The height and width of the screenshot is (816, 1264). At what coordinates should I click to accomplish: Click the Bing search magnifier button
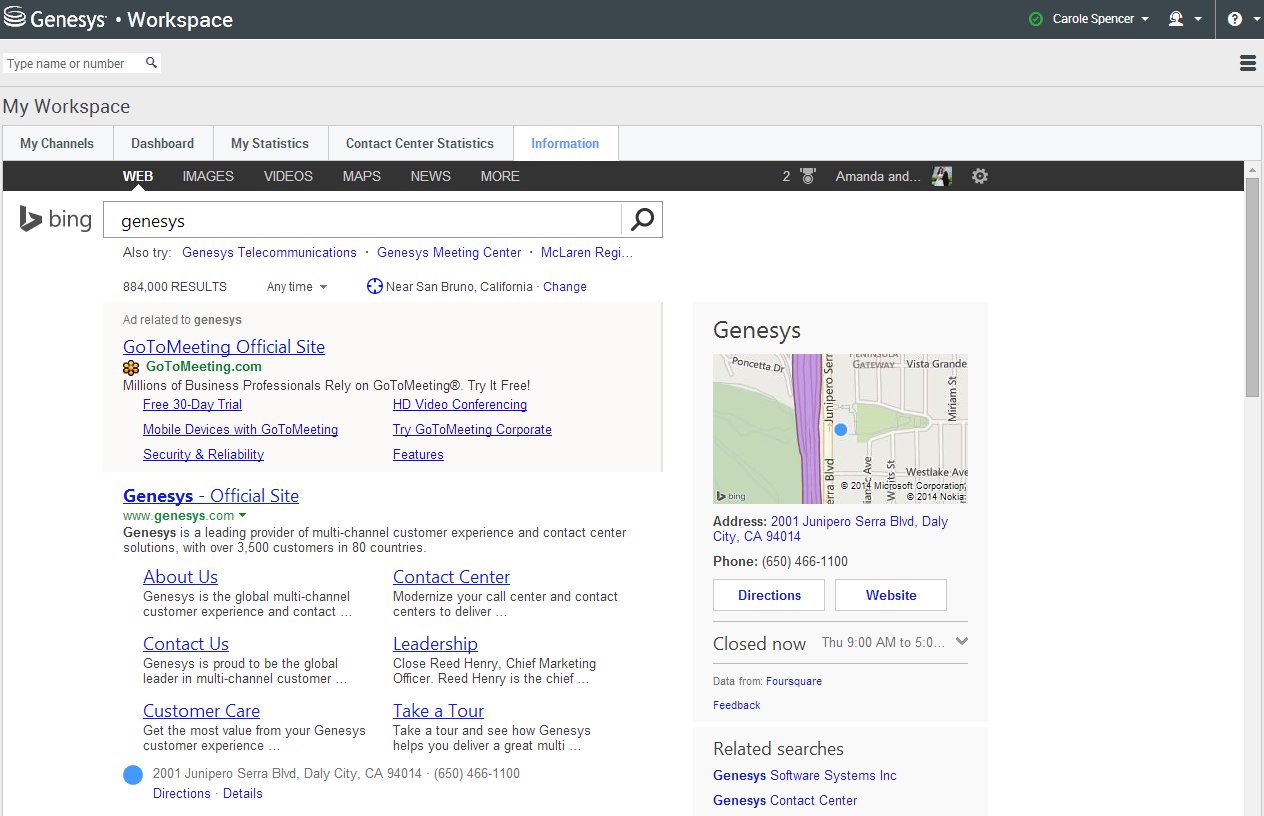tap(642, 220)
